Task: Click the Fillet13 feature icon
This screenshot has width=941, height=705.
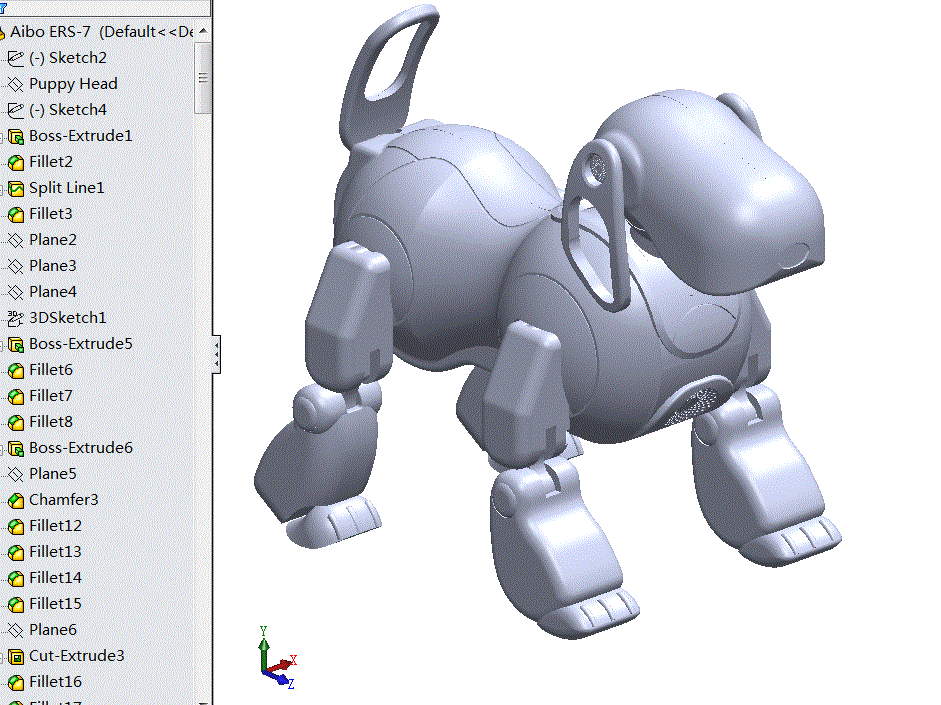Action: [x=16, y=552]
